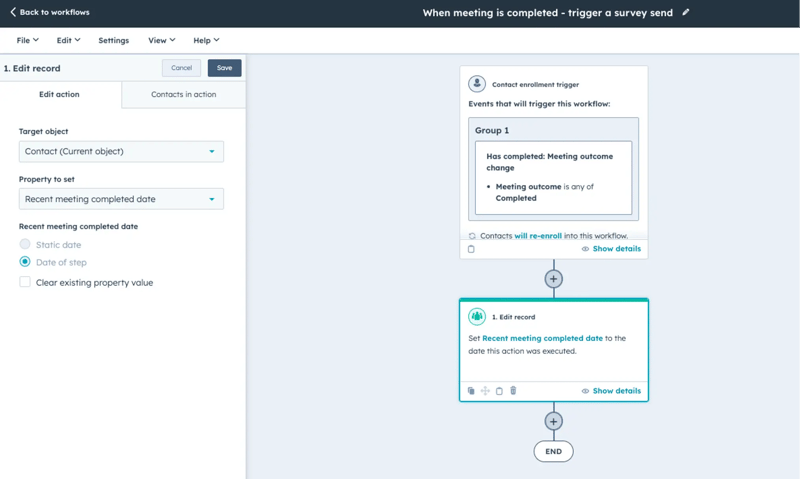This screenshot has width=800, height=479.
Task: Click the END node
Action: [x=554, y=451]
